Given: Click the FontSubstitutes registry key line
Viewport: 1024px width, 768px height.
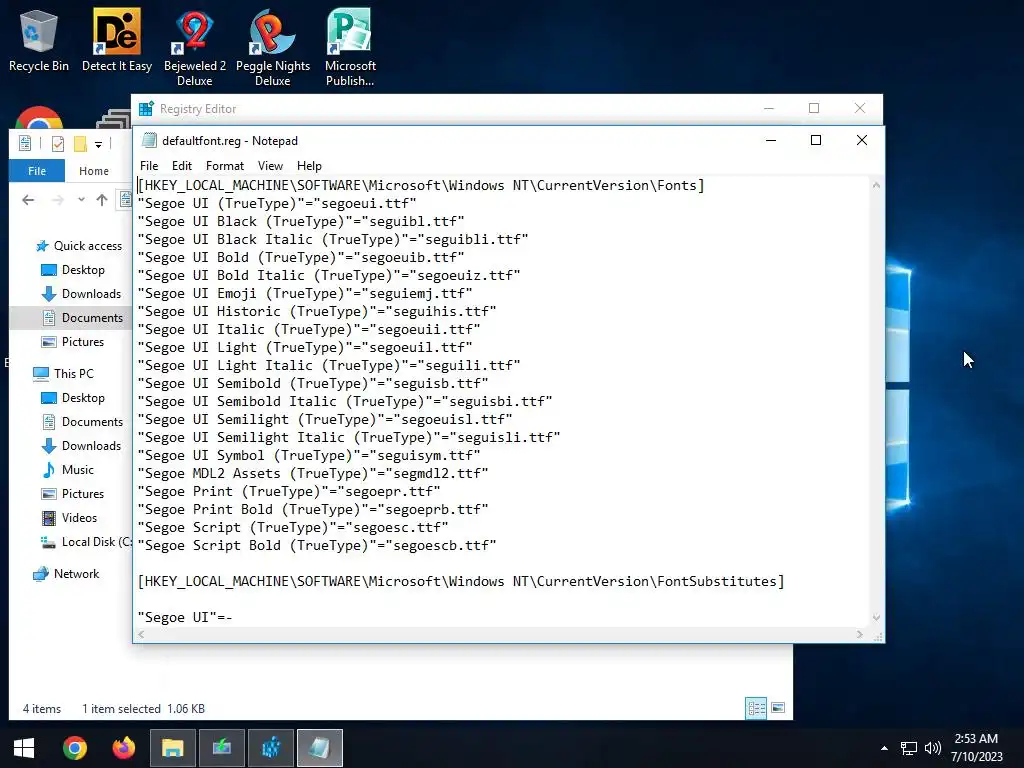Looking at the screenshot, I should [460, 581].
